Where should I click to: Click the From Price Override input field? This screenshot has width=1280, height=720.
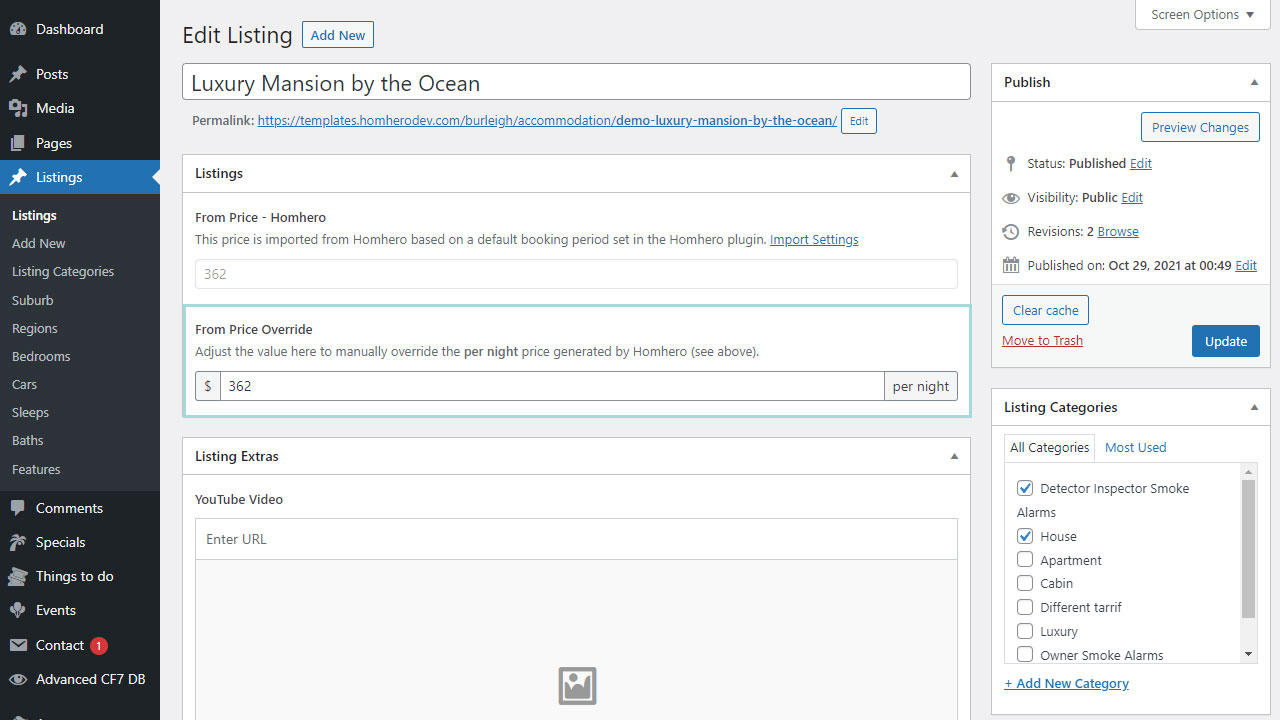[551, 386]
